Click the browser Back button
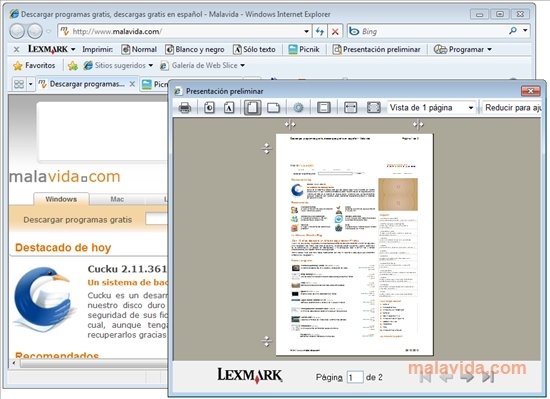The width and height of the screenshot is (550, 399). tap(17, 32)
